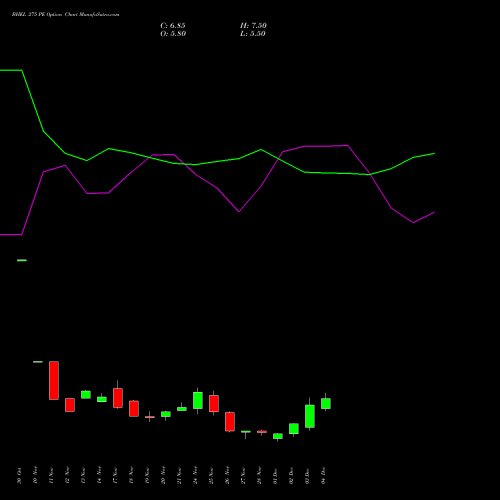Viewport: 500px width, 500px height.
Task: Click the red candle above 12 Nov
Action: click(70, 405)
